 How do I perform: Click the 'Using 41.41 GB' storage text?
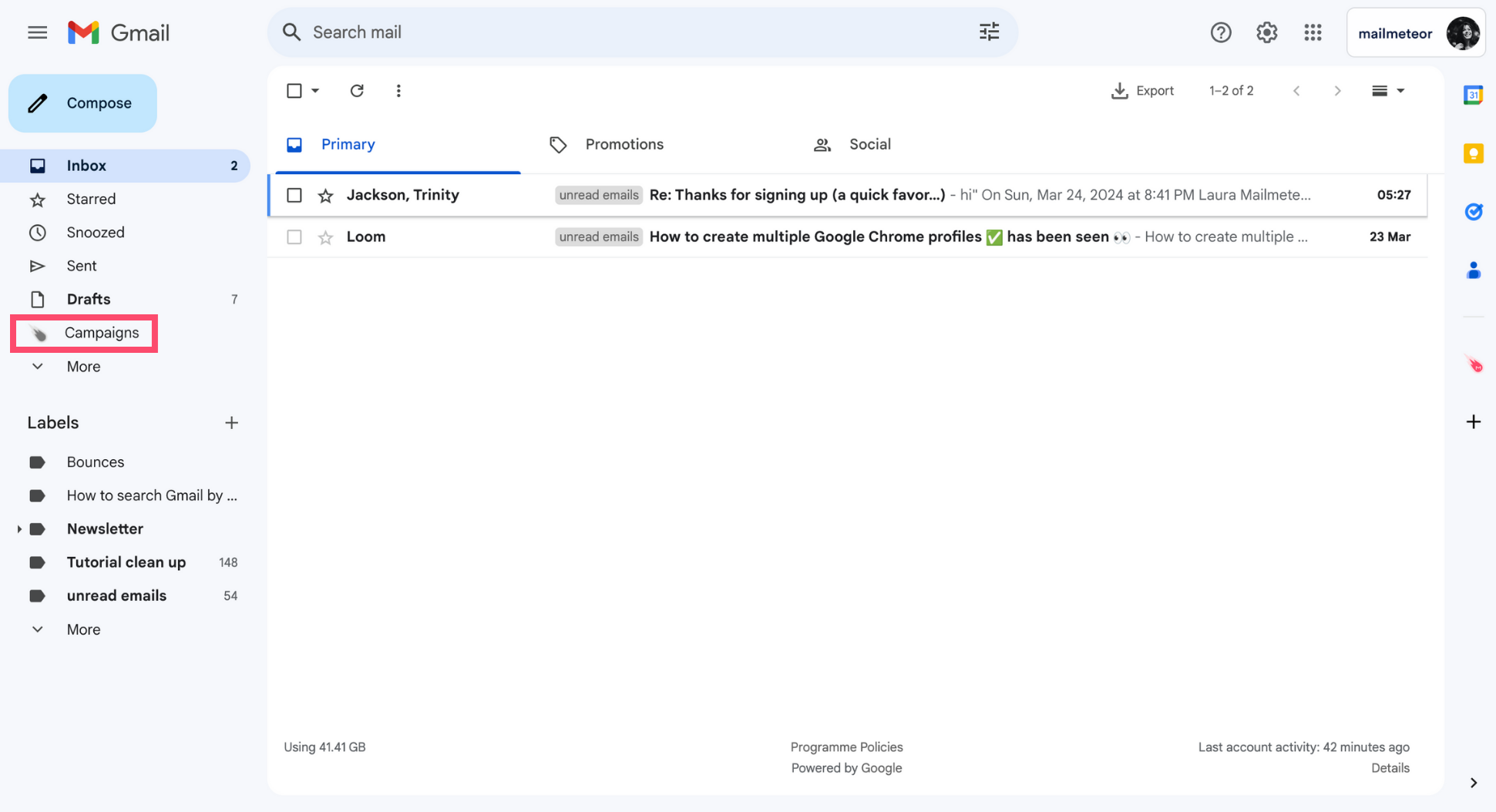point(324,747)
